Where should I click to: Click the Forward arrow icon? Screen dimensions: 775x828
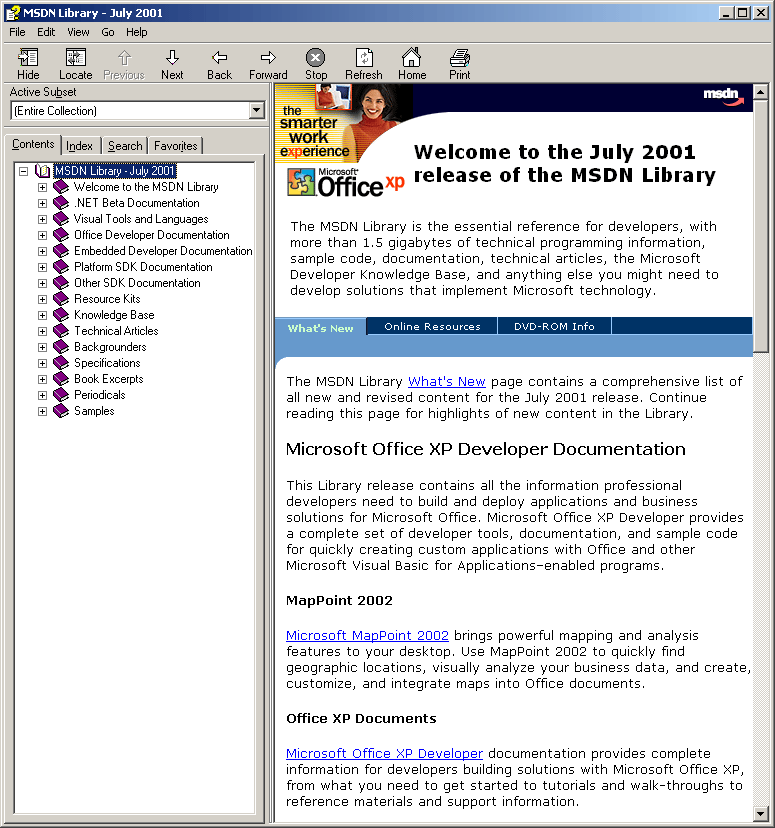[x=268, y=58]
